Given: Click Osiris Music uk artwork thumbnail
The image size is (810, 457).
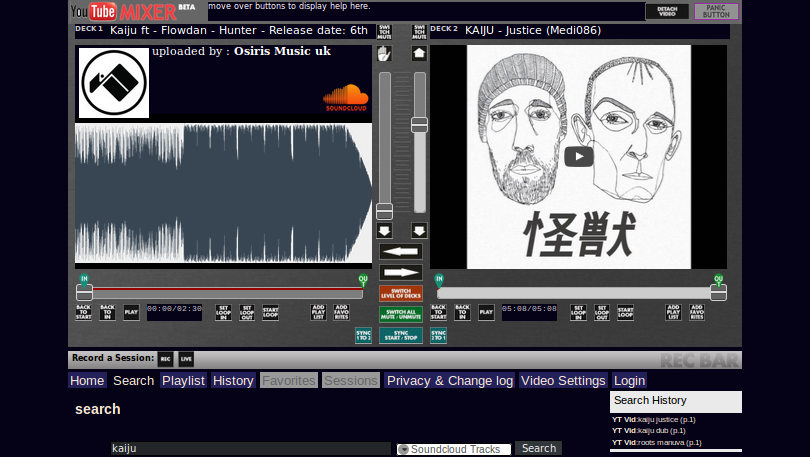Looking at the screenshot, I should [114, 83].
